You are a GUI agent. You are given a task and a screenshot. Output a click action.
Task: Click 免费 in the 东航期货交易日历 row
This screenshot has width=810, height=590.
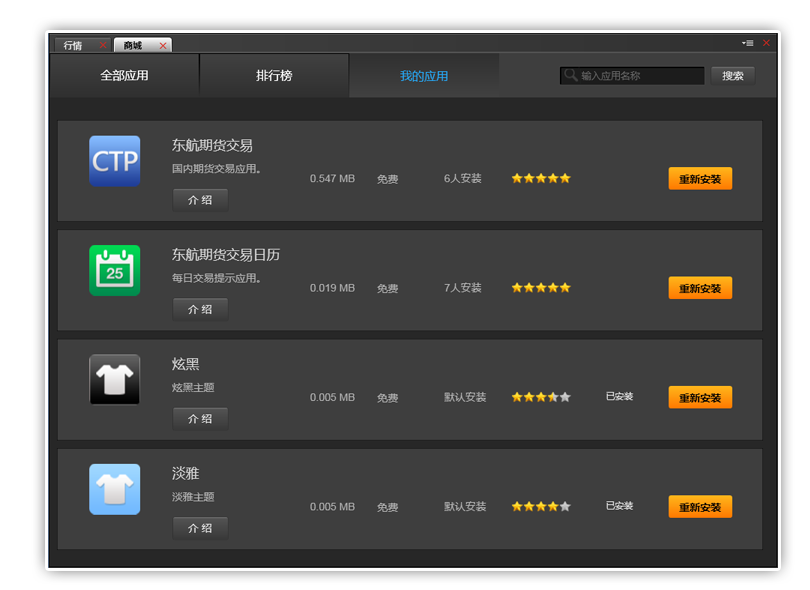(387, 288)
